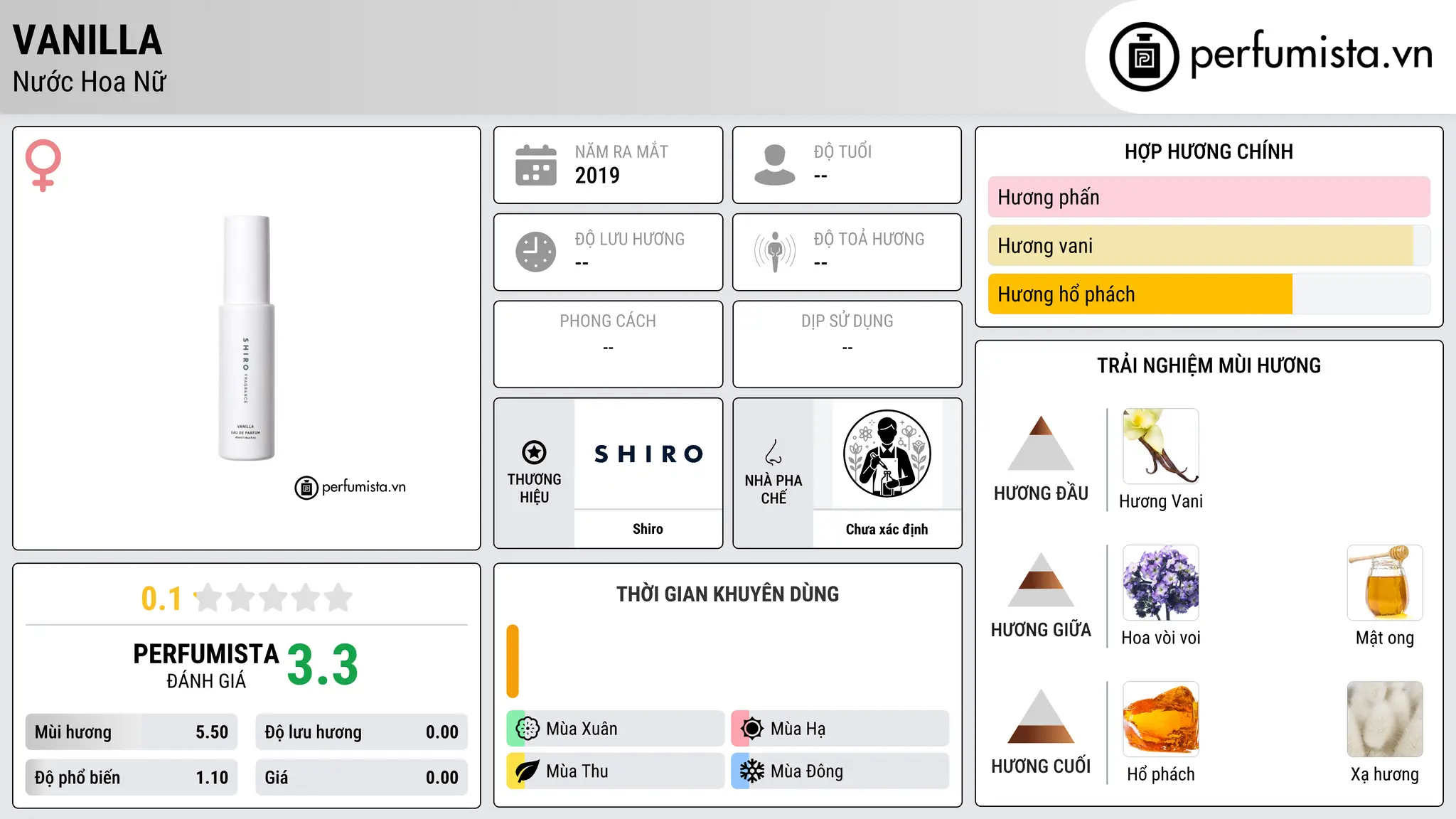Click the grey star rating row
Image resolution: width=1456 pixels, height=819 pixels.
pyautogui.click(x=274, y=598)
